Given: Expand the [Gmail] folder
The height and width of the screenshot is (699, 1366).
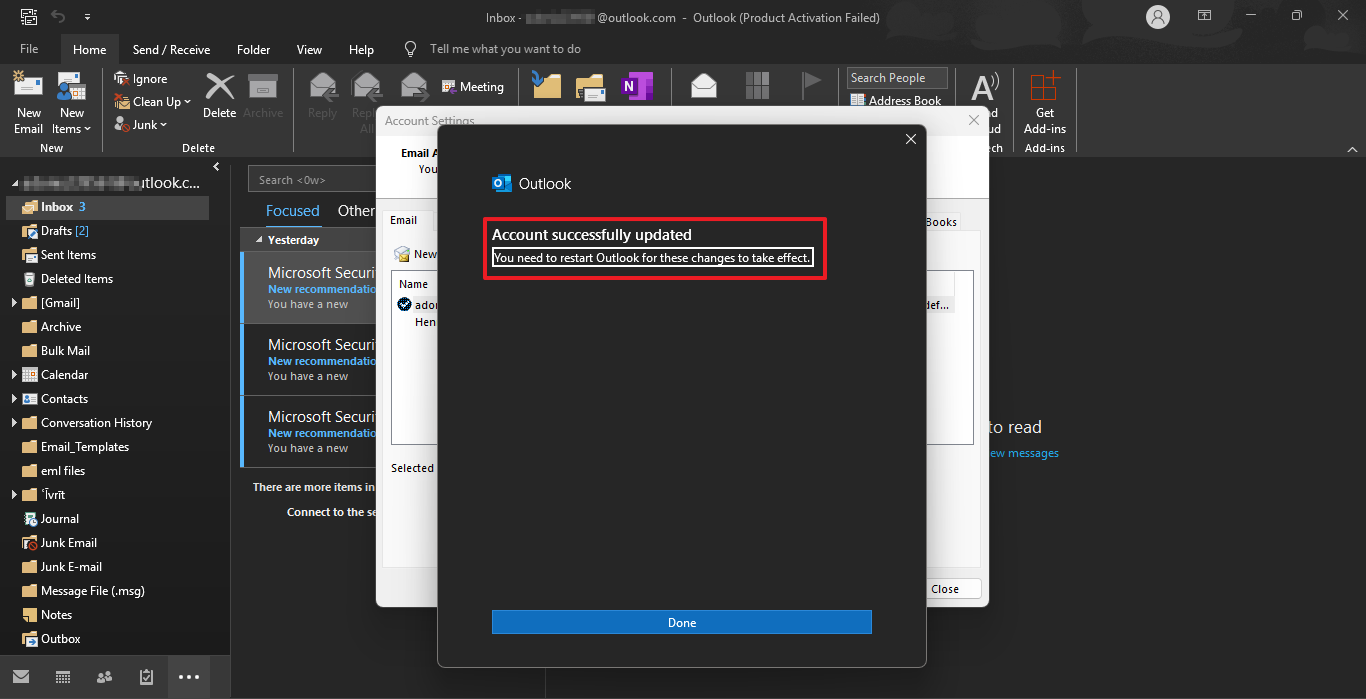Looking at the screenshot, I should tap(14, 303).
